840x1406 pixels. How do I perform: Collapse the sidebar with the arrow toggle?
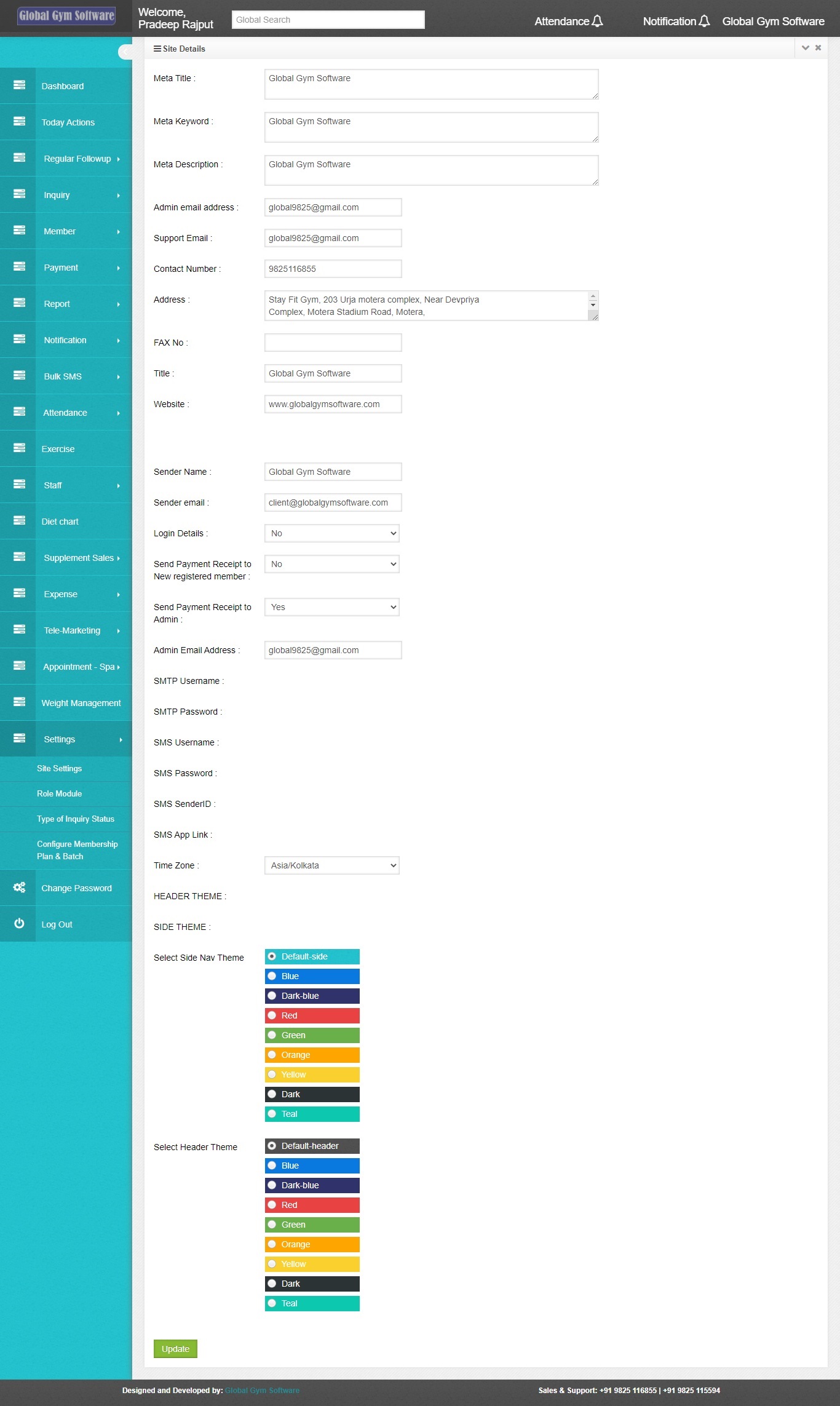pos(125,52)
